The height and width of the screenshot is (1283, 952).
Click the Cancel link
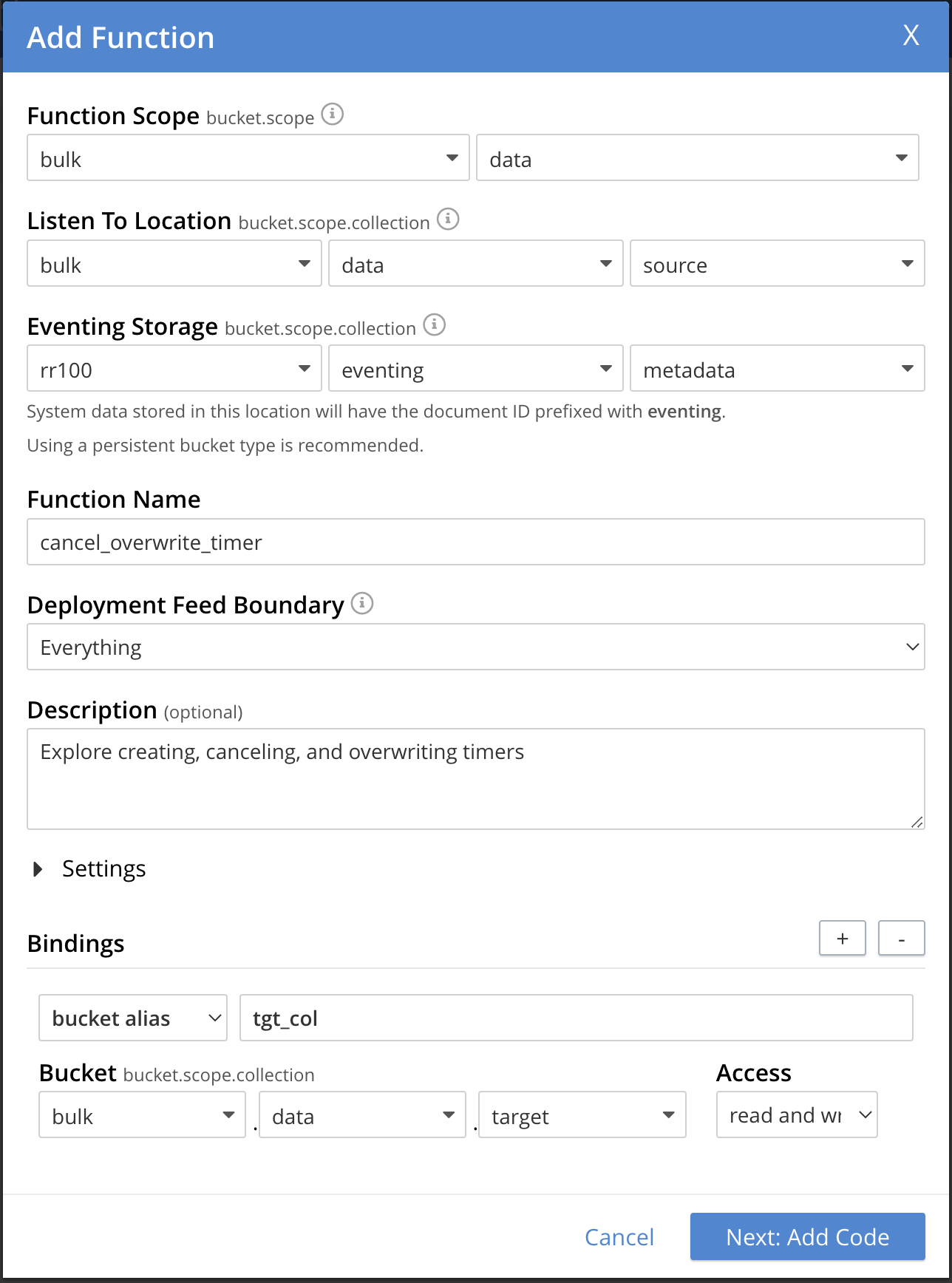[619, 1237]
